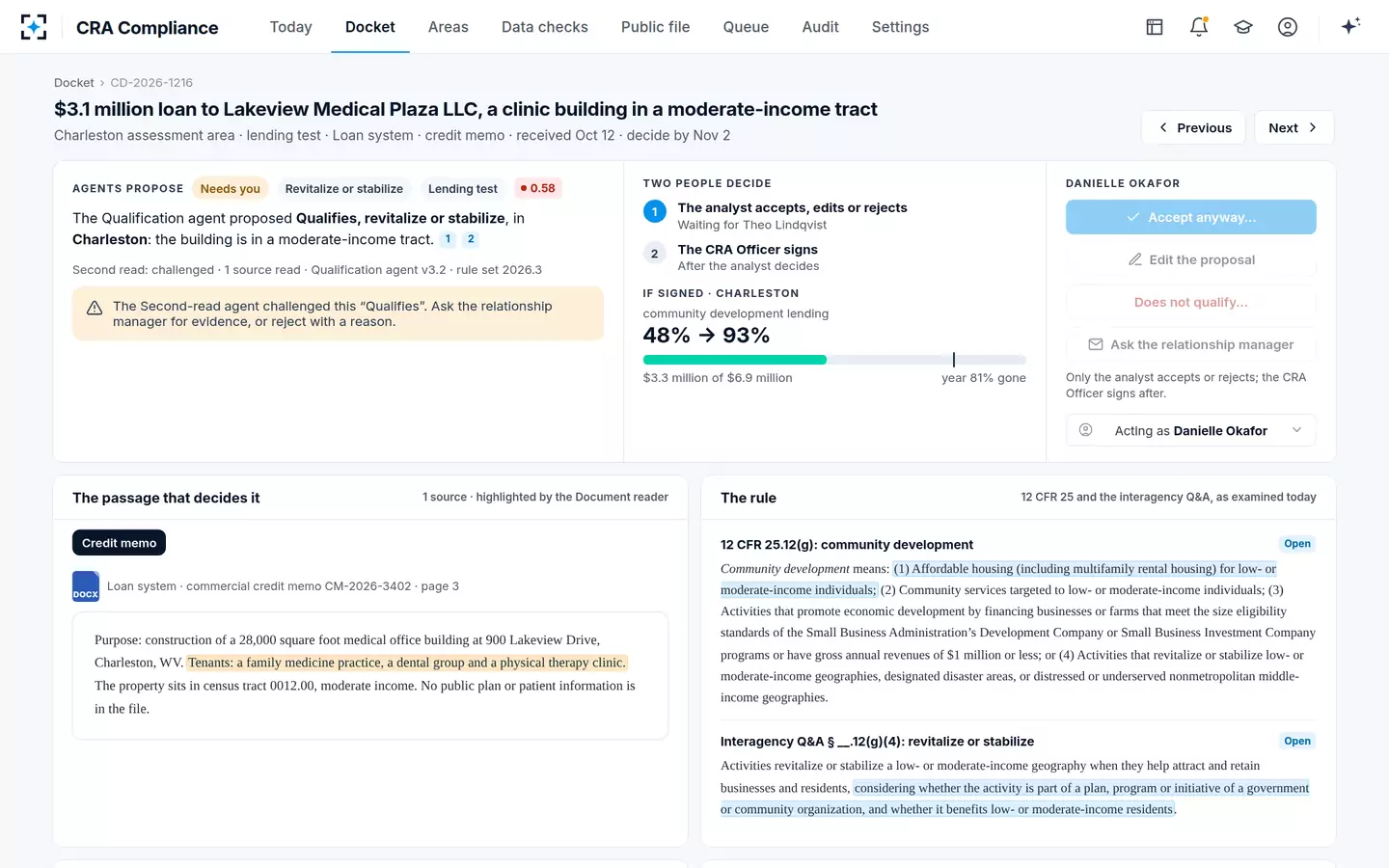Open source reference 1
Image resolution: width=1389 pixels, height=868 pixels.
pyautogui.click(x=448, y=239)
